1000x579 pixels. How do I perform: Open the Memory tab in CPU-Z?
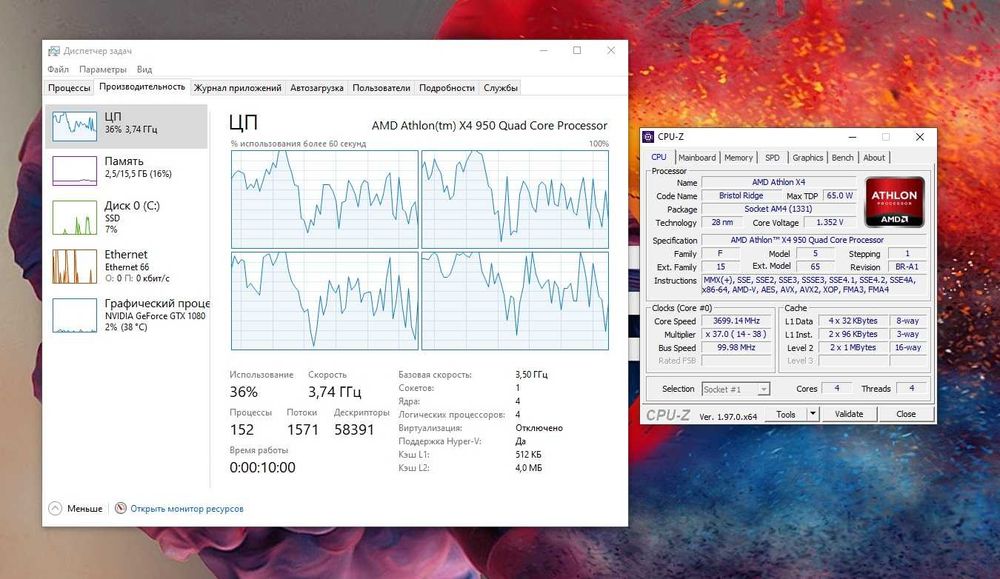(739, 158)
